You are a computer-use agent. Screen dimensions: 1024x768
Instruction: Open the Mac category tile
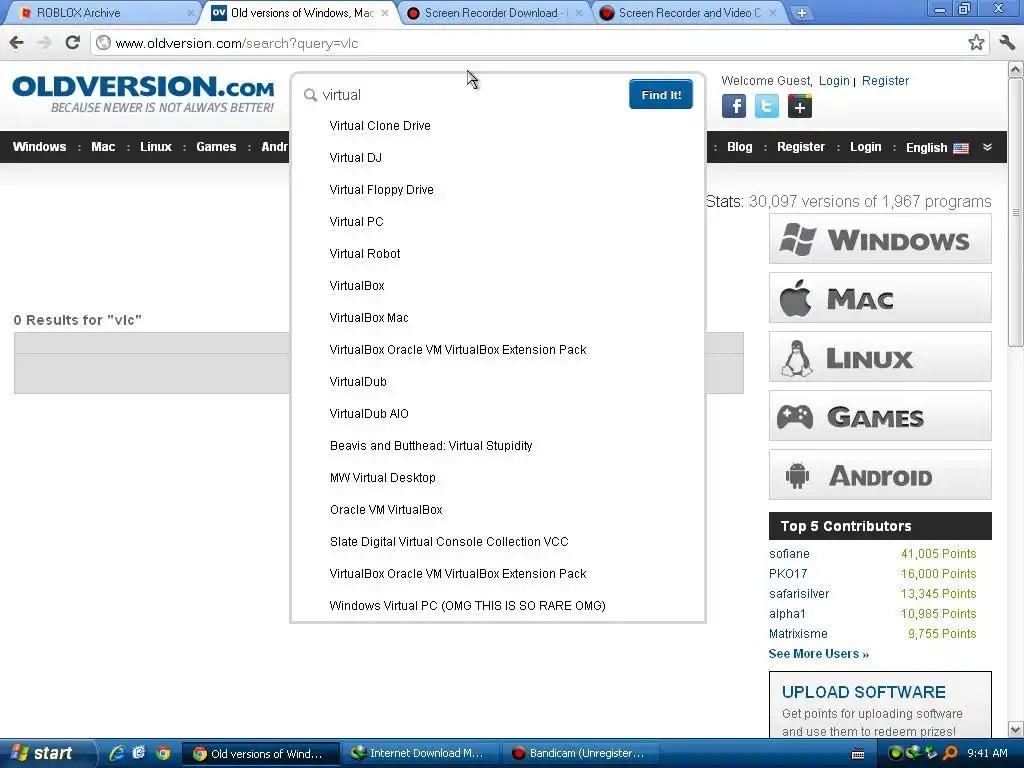pyautogui.click(x=880, y=298)
